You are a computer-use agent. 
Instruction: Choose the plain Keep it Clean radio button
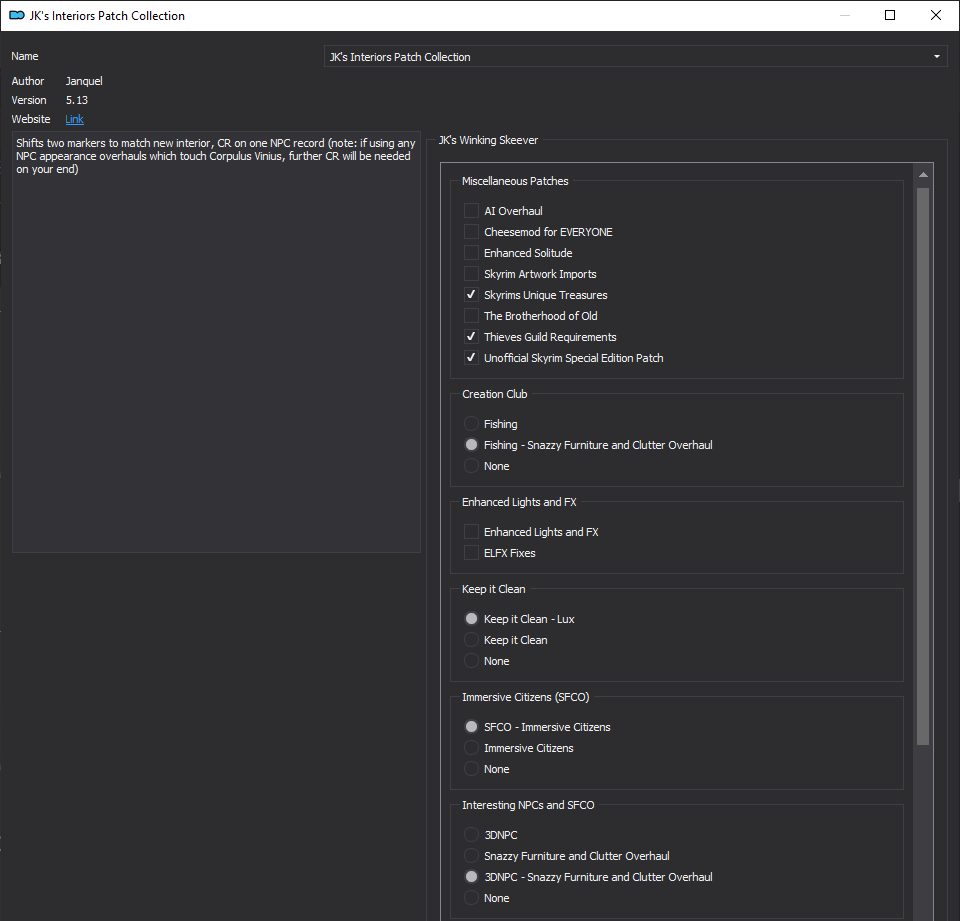pos(471,640)
